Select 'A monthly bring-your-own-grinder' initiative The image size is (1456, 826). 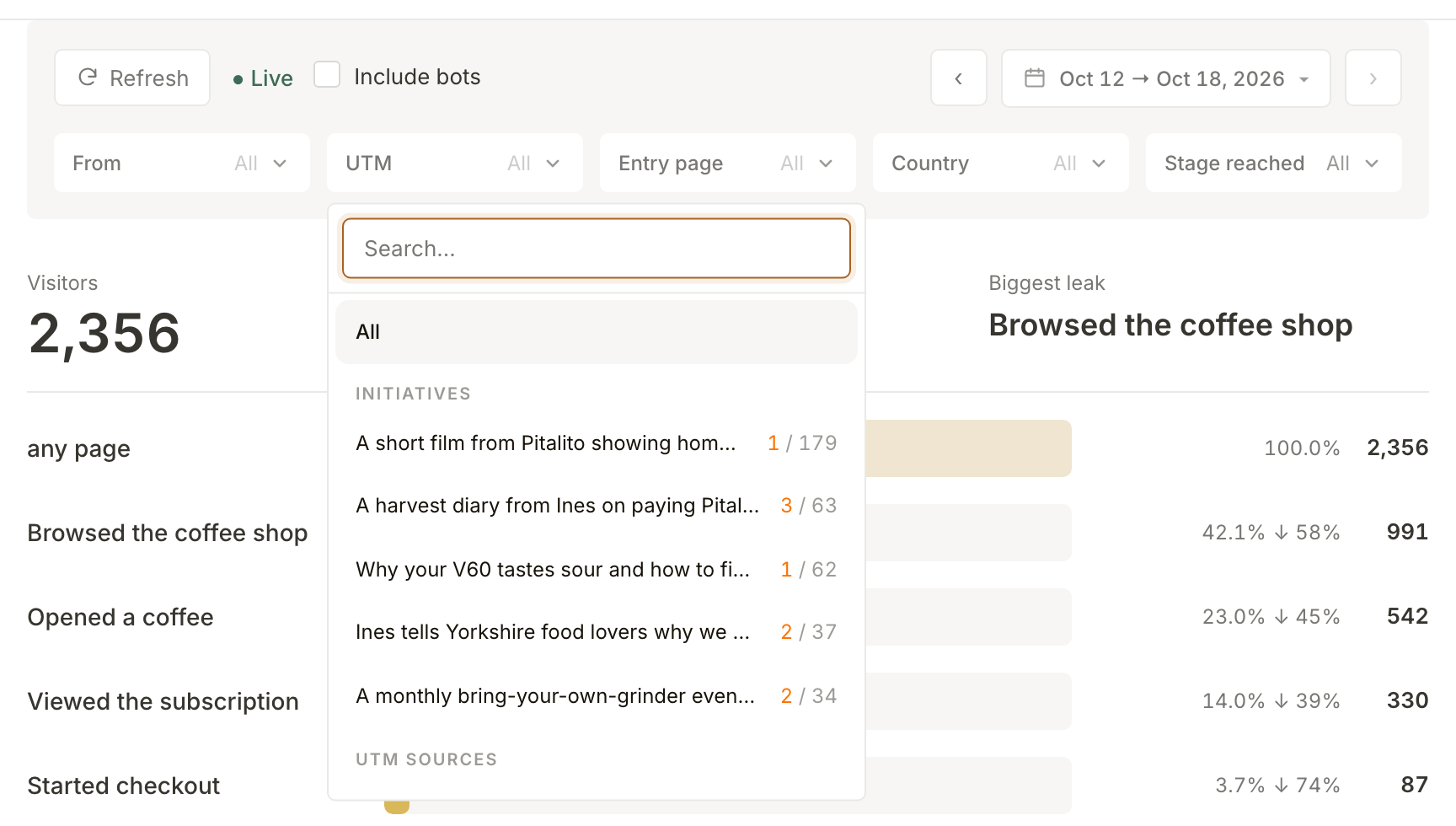tap(597, 695)
